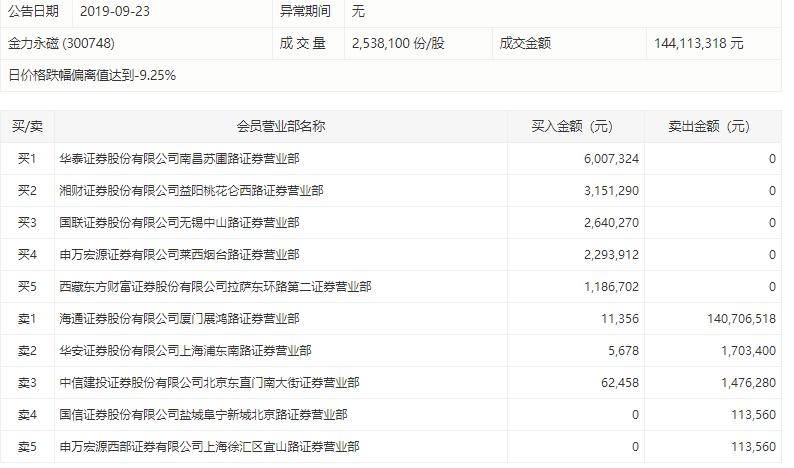Select stock name 金力永磁 (300748)
This screenshot has height=468, width=794.
61,44
